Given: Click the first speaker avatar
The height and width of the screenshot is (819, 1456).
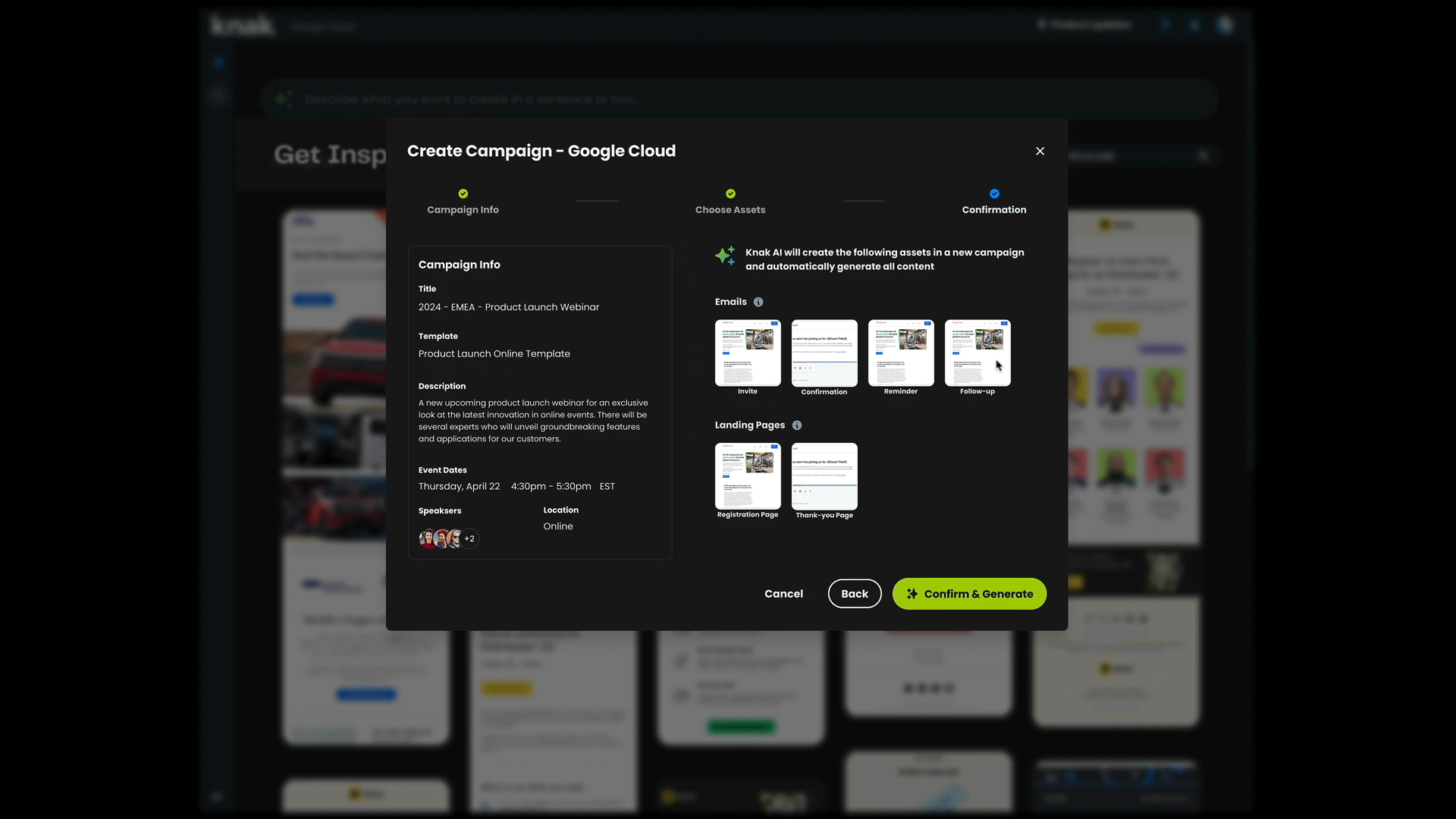Looking at the screenshot, I should click(x=428, y=538).
